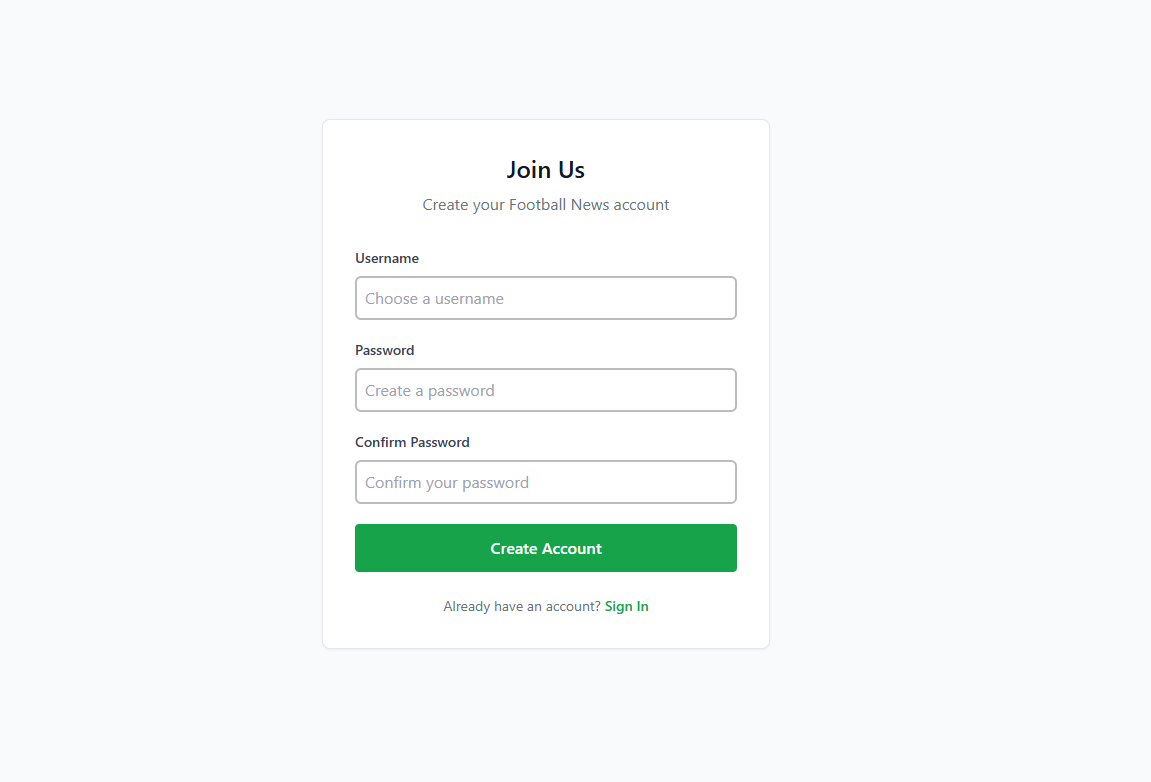Image resolution: width=1151 pixels, height=782 pixels.
Task: Click the Already have an account text
Action: pos(521,606)
